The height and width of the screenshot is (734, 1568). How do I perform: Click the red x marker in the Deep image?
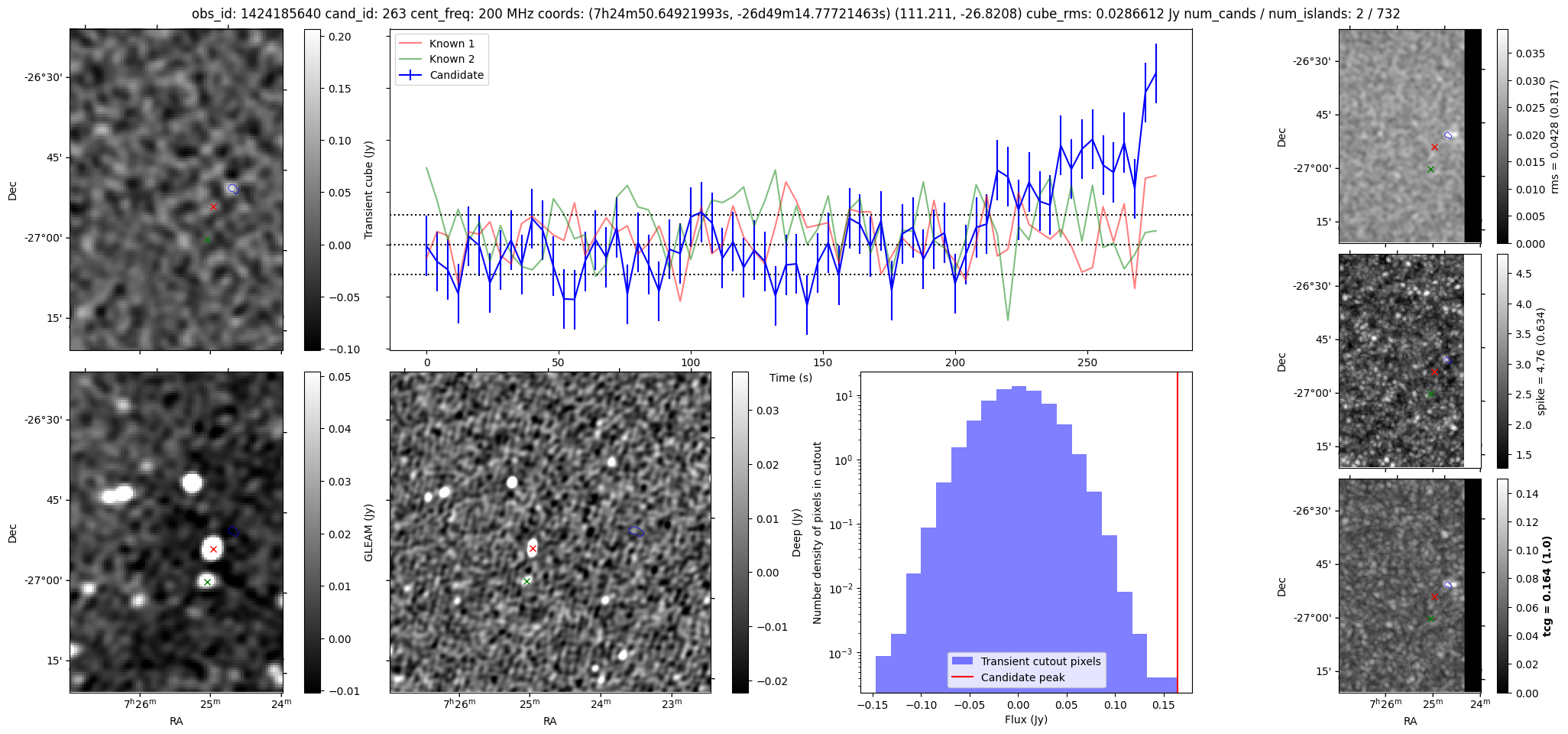(533, 548)
